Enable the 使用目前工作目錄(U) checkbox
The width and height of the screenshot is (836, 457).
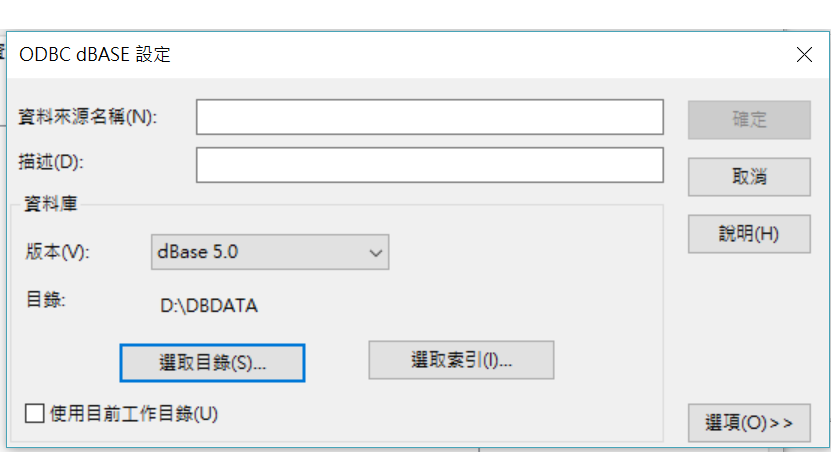pyautogui.click(x=35, y=413)
